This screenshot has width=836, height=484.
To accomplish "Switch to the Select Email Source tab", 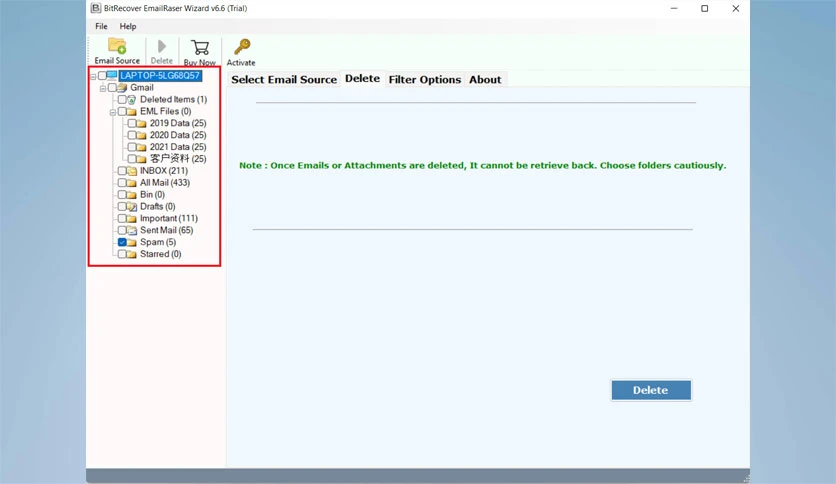I will 284,79.
